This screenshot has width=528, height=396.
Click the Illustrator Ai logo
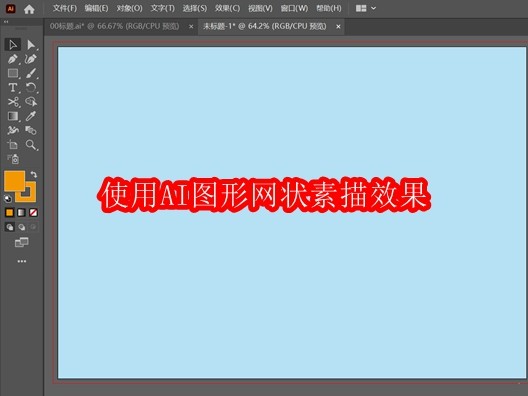click(10, 9)
